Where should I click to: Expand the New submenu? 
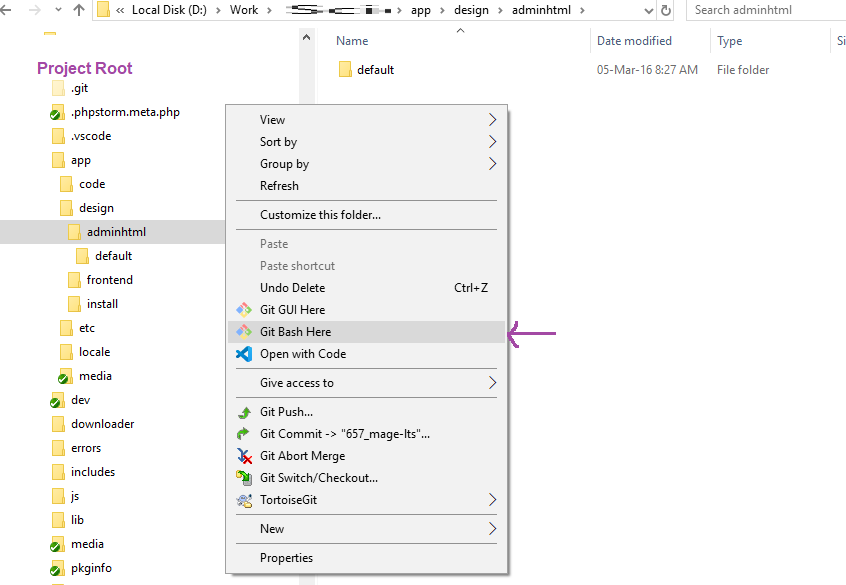(x=492, y=529)
